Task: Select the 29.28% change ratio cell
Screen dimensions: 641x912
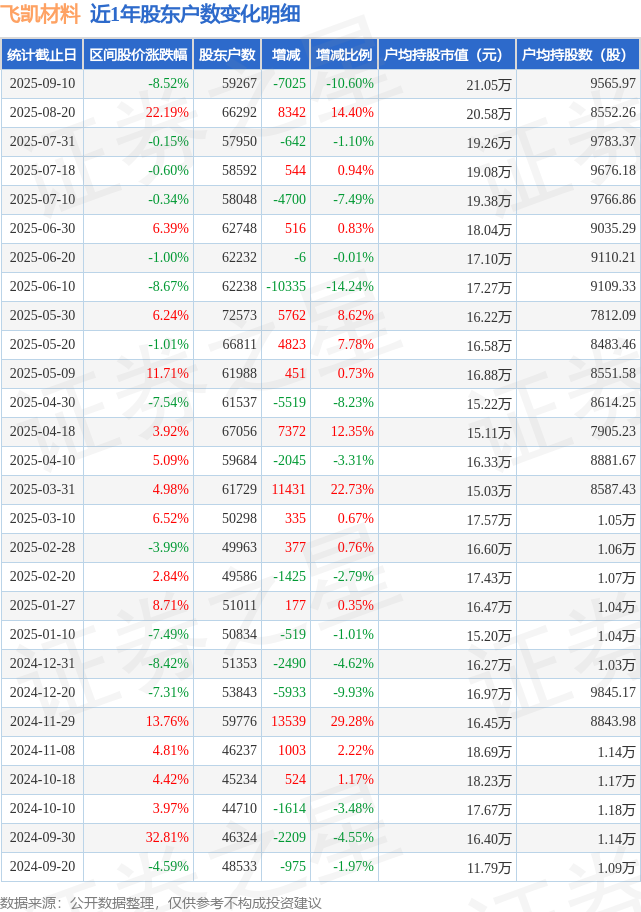Action: tap(352, 722)
